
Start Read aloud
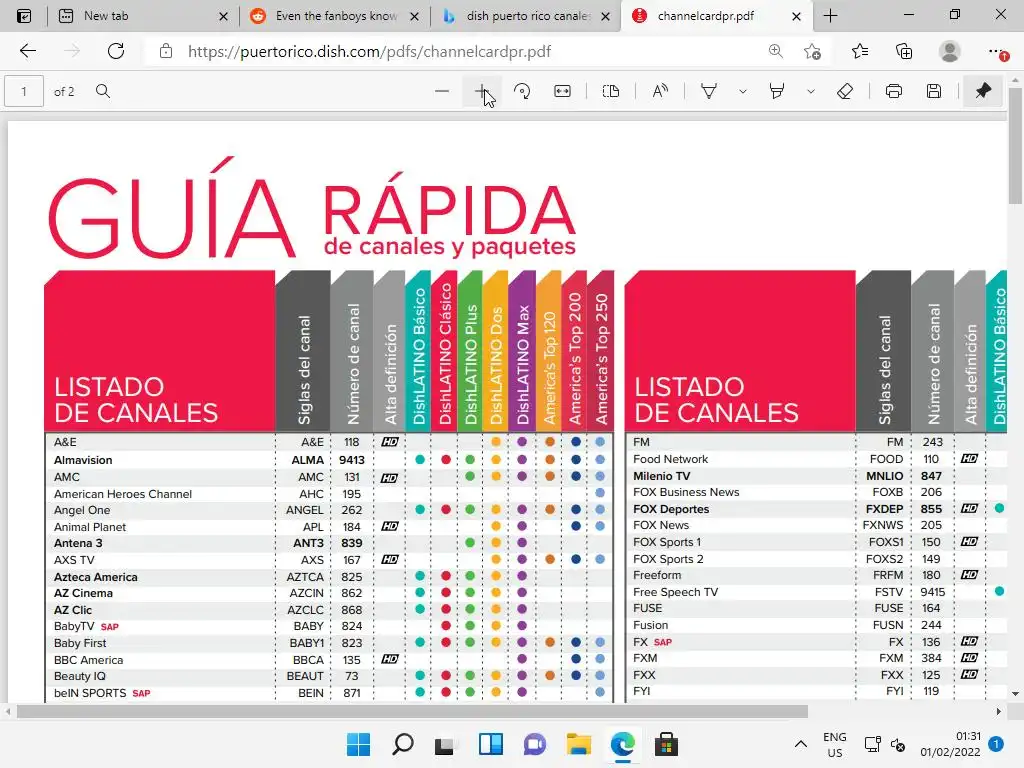(660, 91)
